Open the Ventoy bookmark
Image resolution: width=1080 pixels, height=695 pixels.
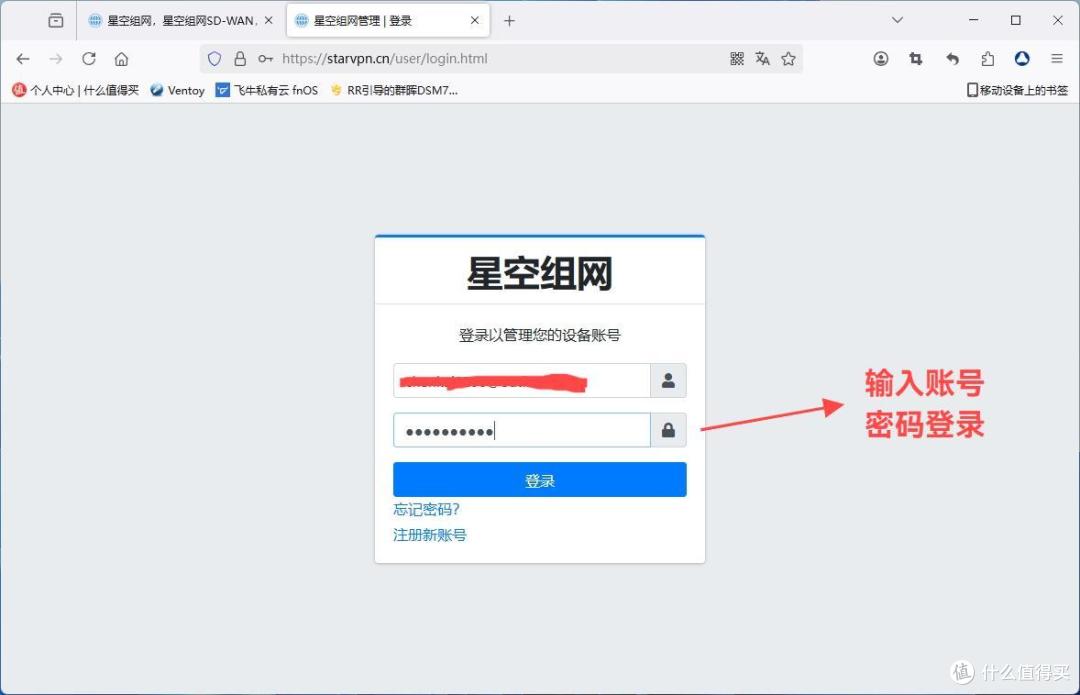[x=178, y=90]
